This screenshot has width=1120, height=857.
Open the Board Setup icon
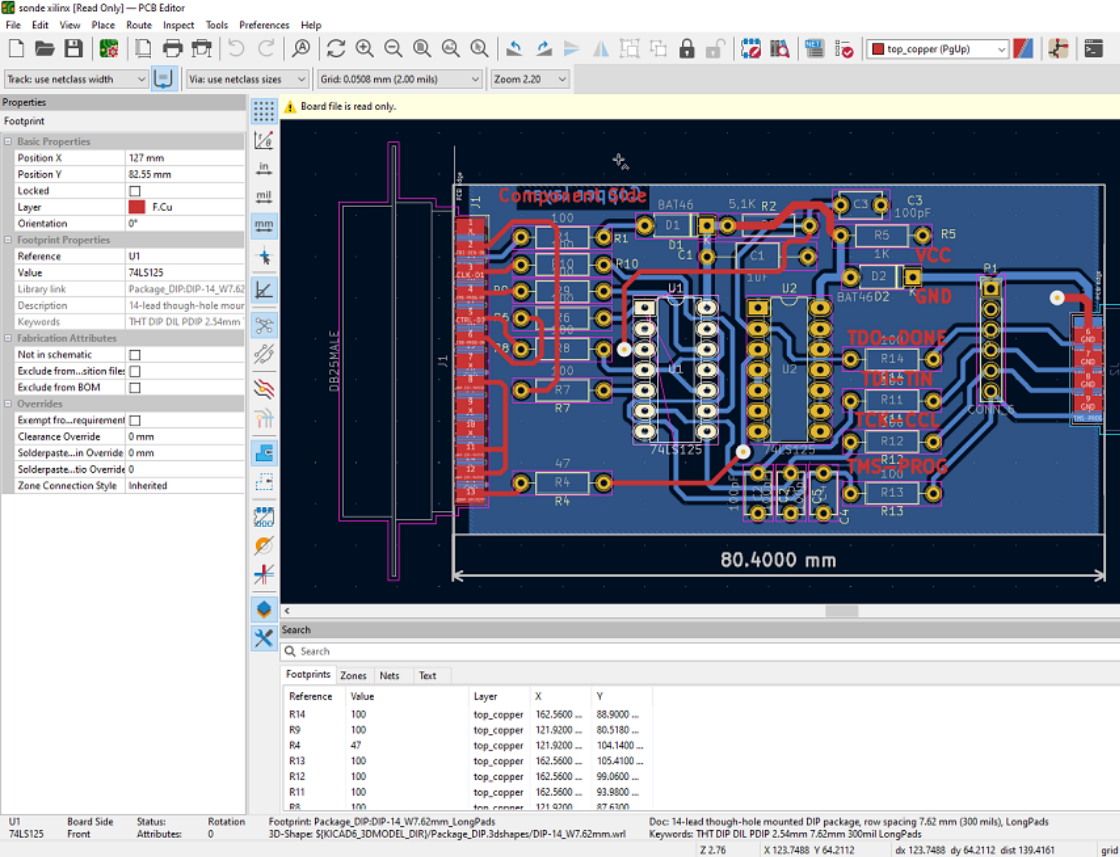click(x=109, y=48)
